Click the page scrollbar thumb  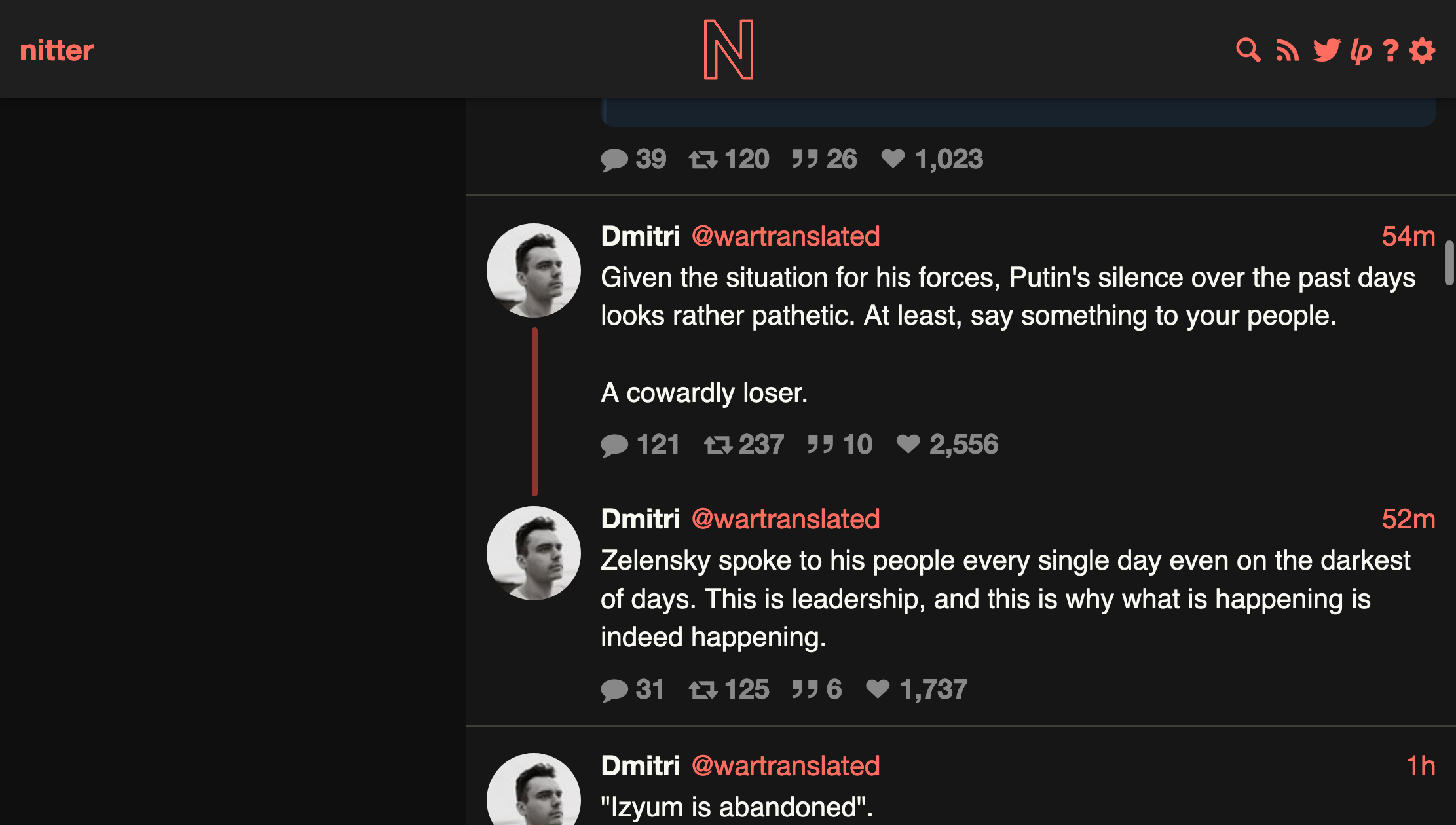1449,263
